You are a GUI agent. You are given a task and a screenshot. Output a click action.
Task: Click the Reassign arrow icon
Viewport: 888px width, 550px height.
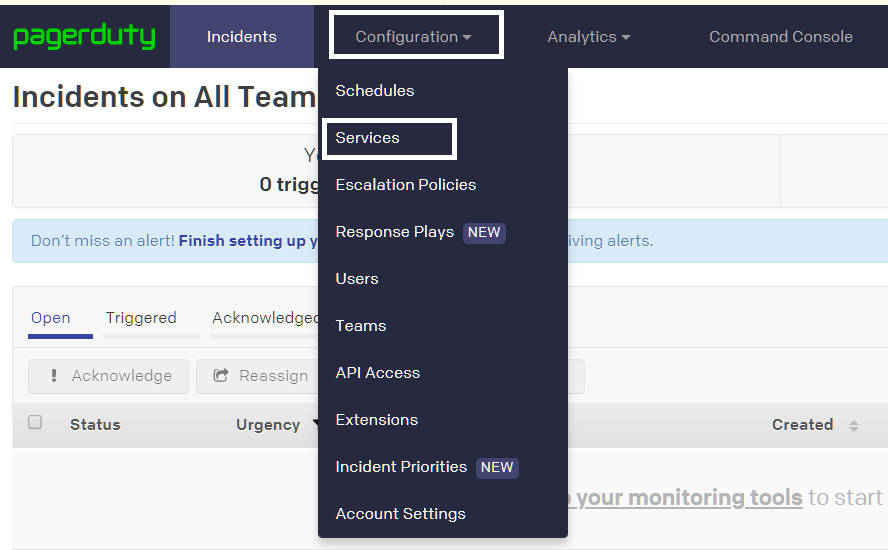point(221,376)
